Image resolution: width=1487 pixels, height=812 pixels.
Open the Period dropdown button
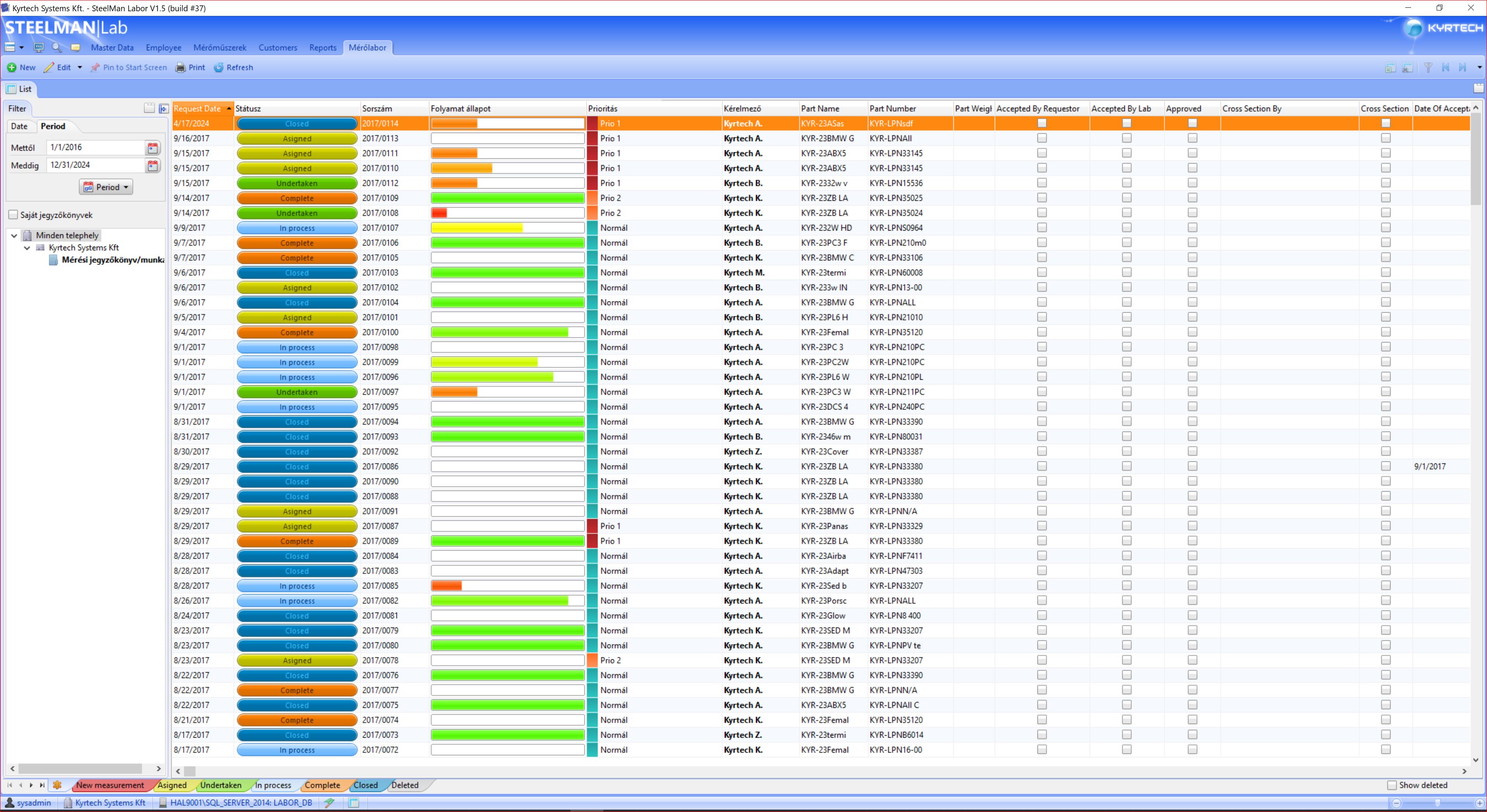point(106,187)
